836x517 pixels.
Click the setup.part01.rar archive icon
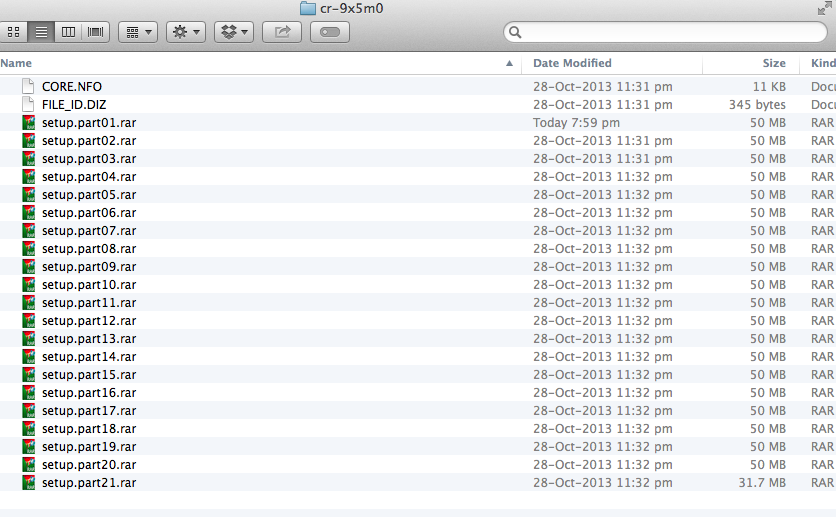(29, 123)
